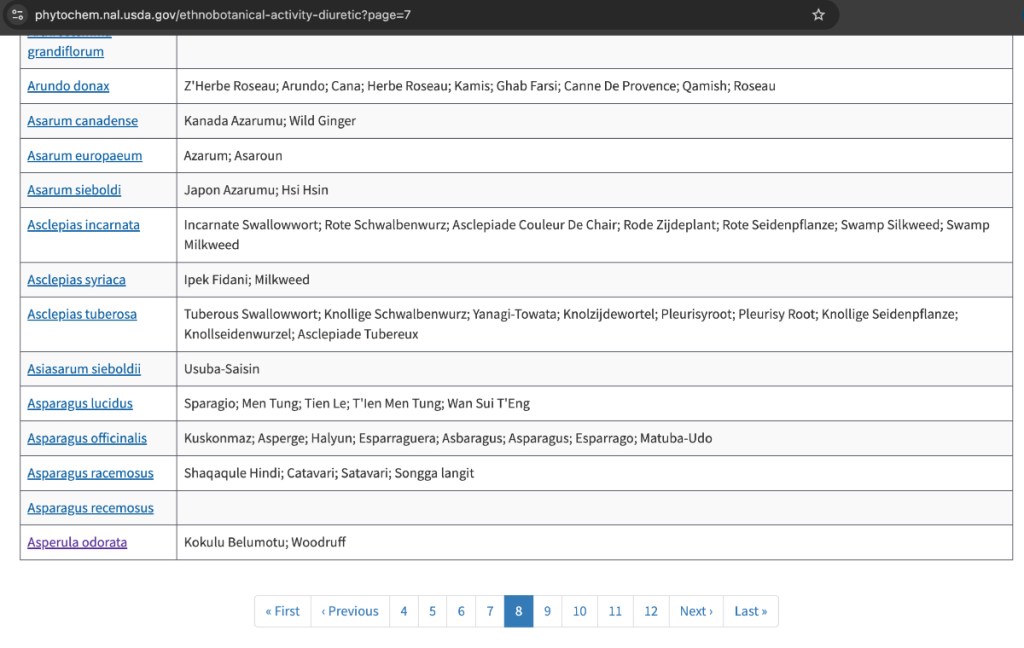
Task: Go to the Previous page
Action: [350, 611]
